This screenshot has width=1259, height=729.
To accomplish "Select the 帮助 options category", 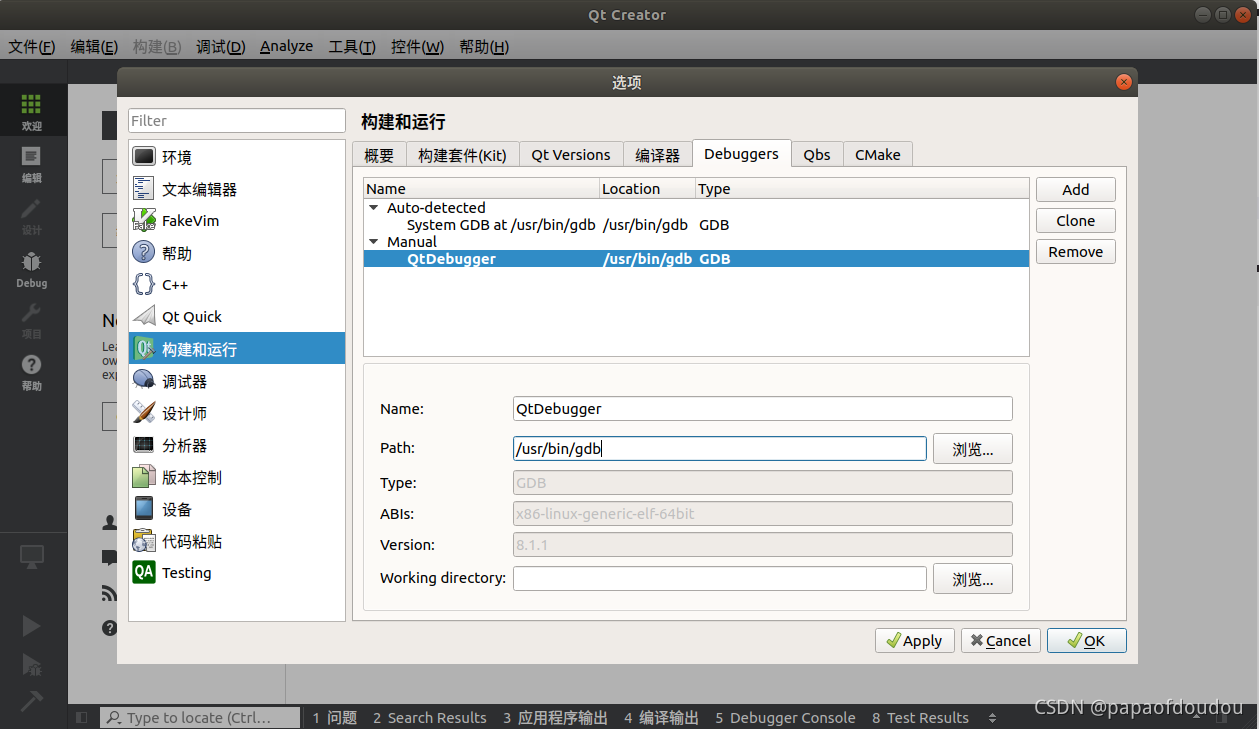I will click(x=237, y=252).
